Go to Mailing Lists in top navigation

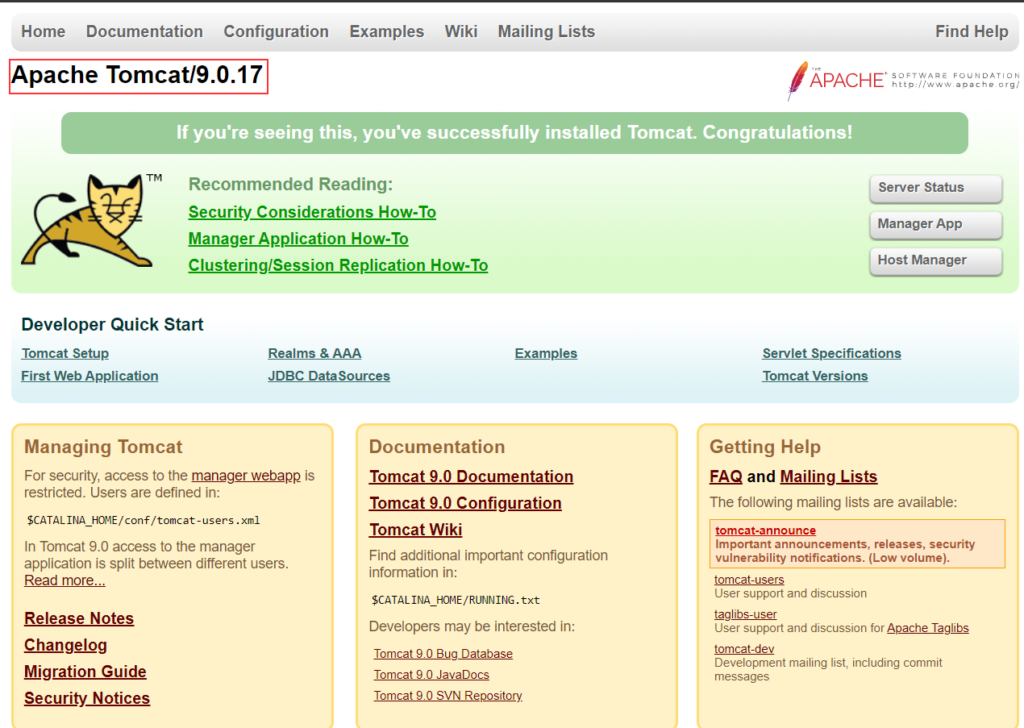(546, 32)
